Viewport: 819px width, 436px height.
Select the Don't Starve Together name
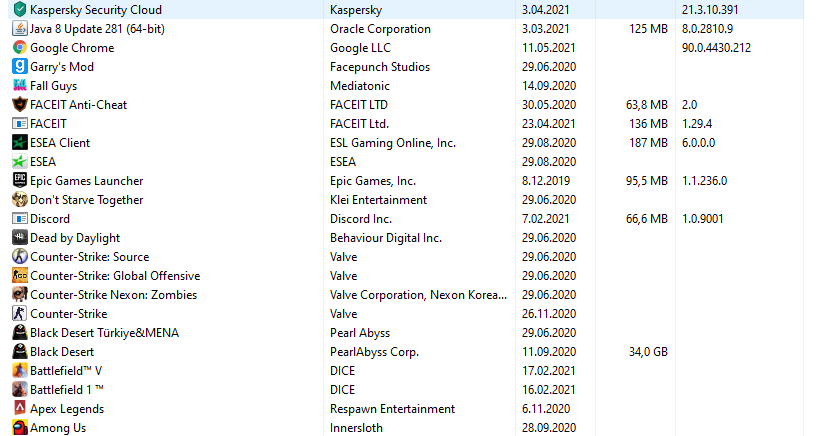click(87, 200)
